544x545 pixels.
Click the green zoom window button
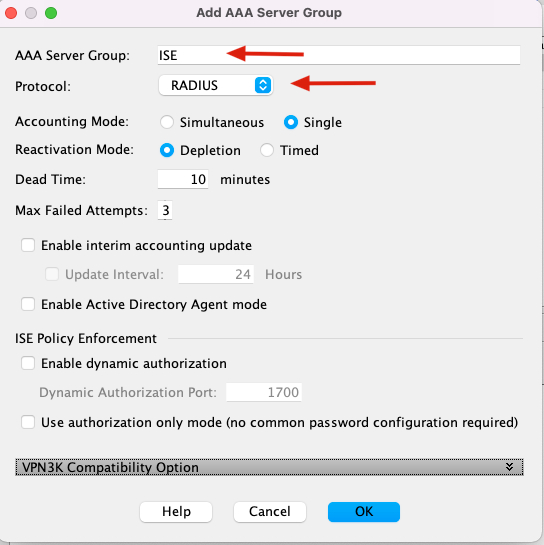click(x=51, y=13)
